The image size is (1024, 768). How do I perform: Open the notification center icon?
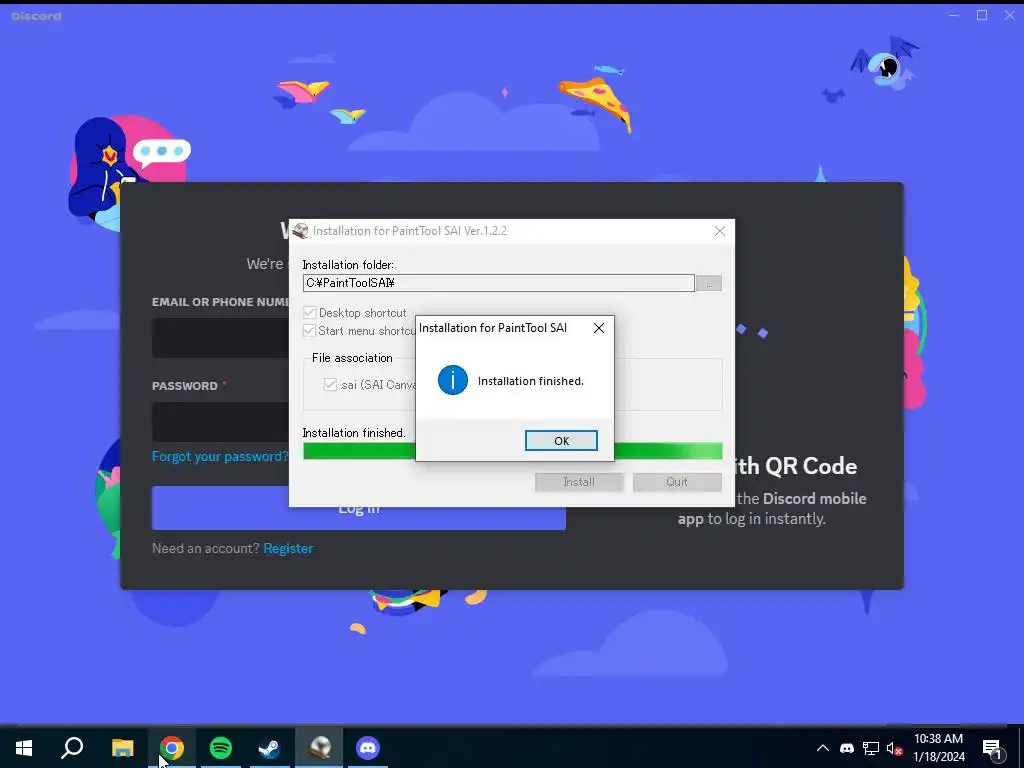coord(993,749)
